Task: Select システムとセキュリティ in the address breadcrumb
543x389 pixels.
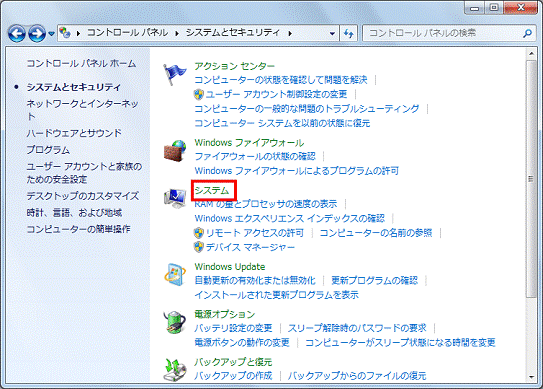Action: (232, 33)
